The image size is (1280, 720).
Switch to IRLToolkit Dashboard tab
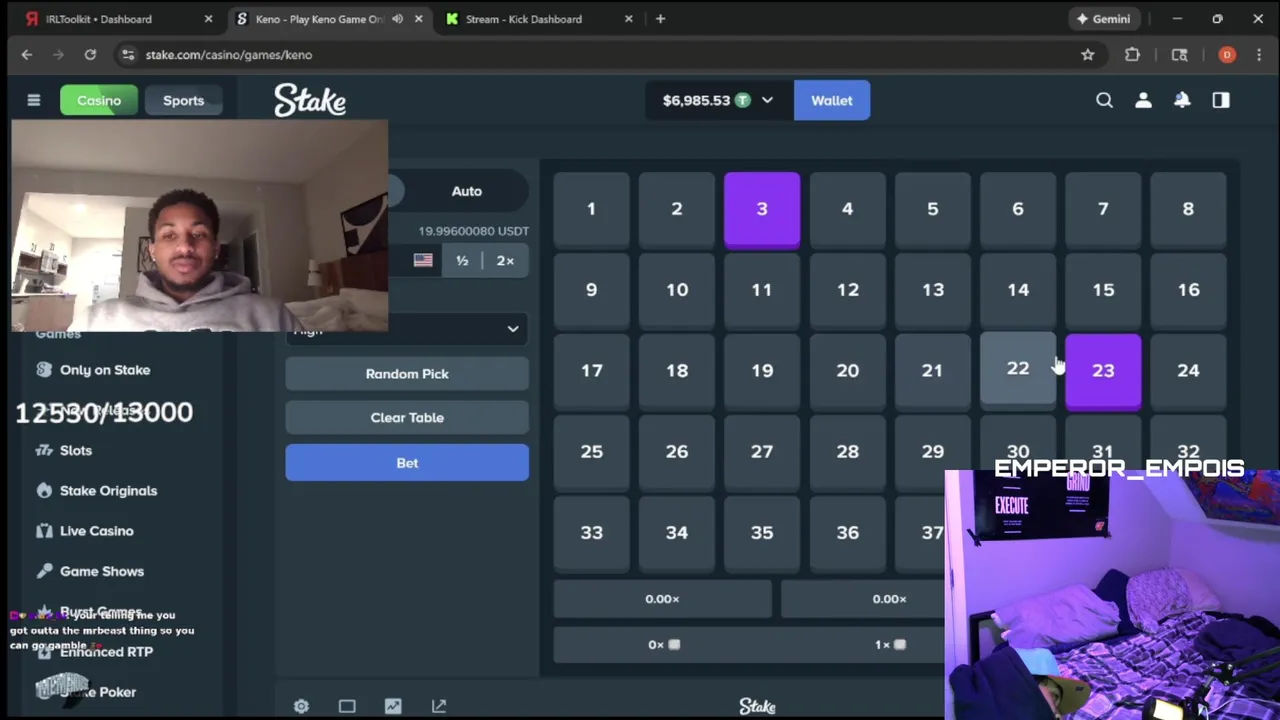tap(110, 19)
